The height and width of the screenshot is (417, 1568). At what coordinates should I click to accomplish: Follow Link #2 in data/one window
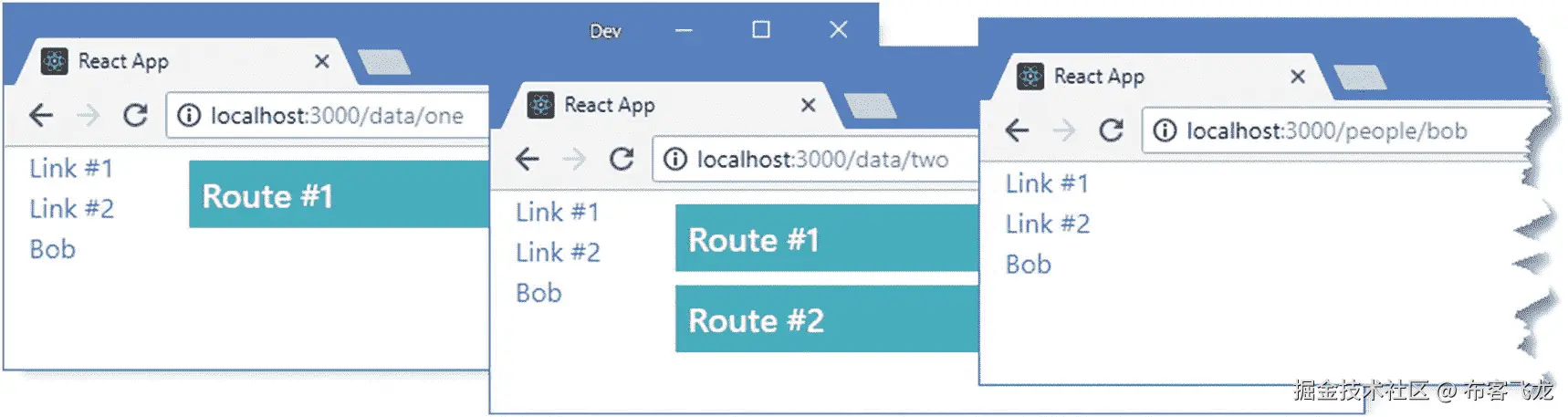(x=71, y=208)
